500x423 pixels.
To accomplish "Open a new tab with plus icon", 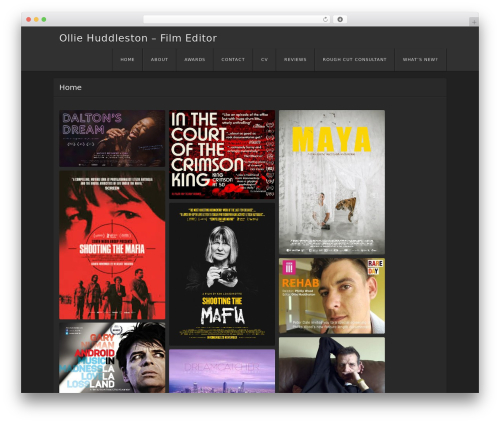I will coord(474,22).
